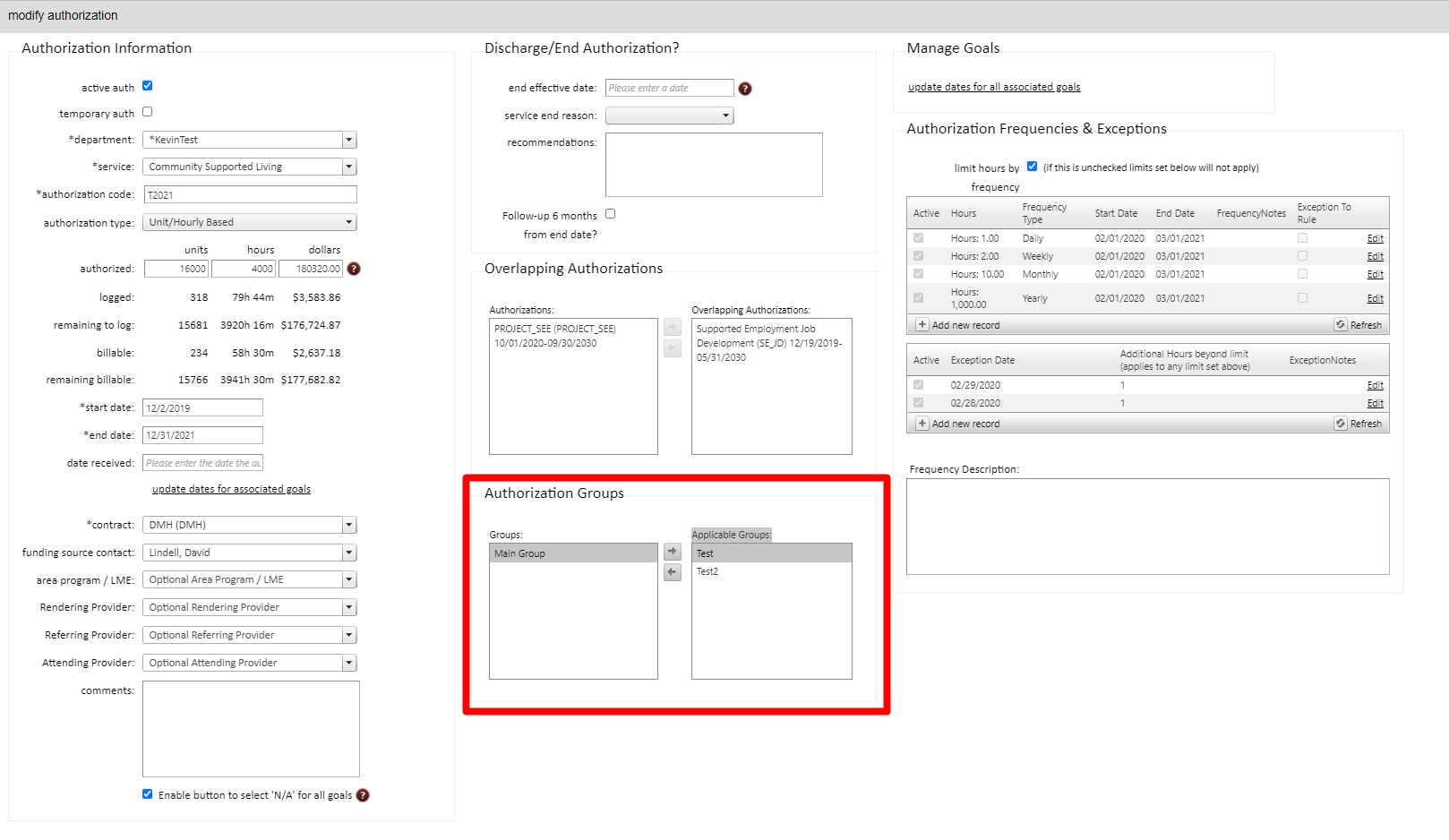The image size is (1449, 840).
Task: Click the help icon beside authorized dollars
Action: pos(354,269)
